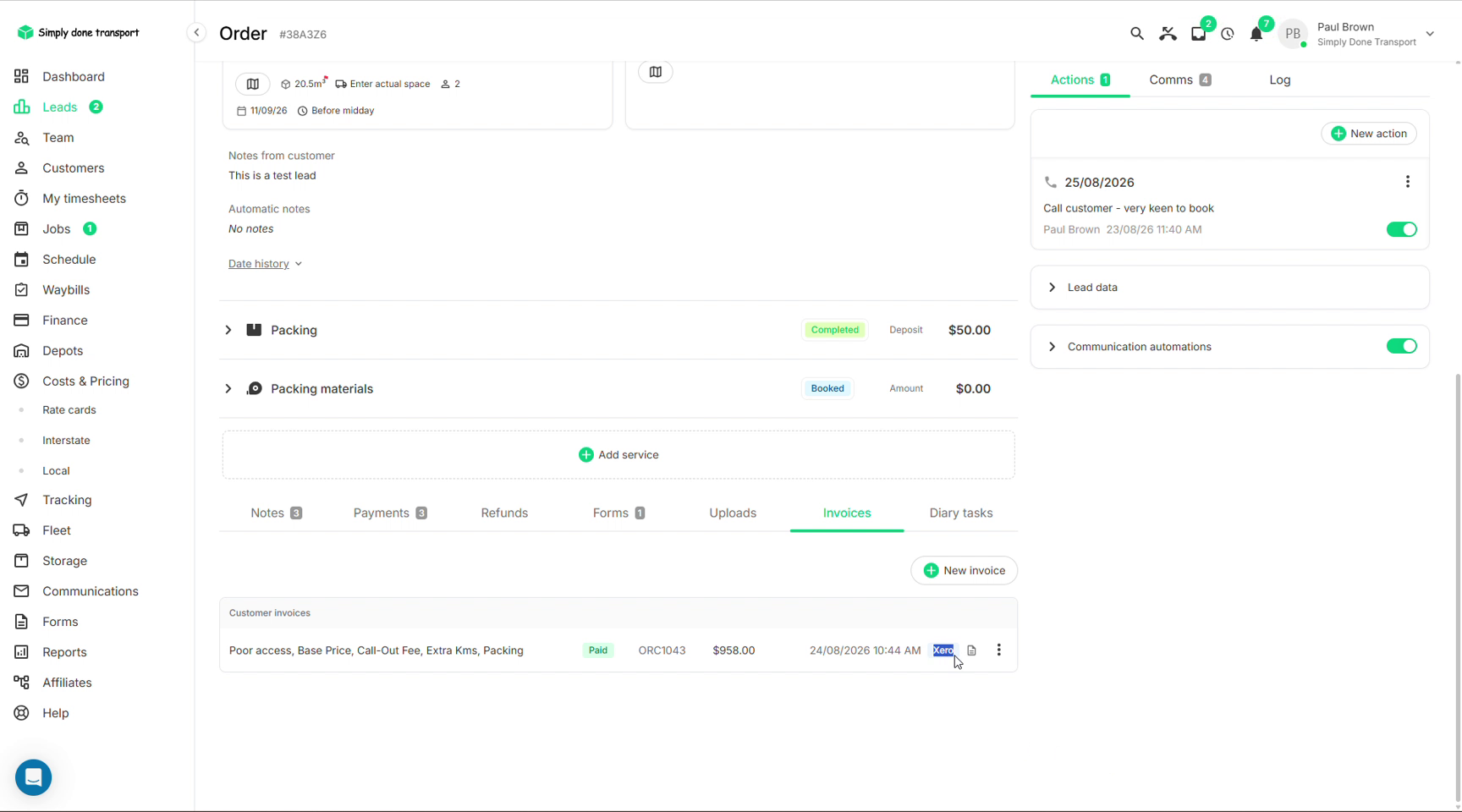Click the Paid status badge on invoice
The height and width of the screenshot is (812, 1462).
point(598,650)
